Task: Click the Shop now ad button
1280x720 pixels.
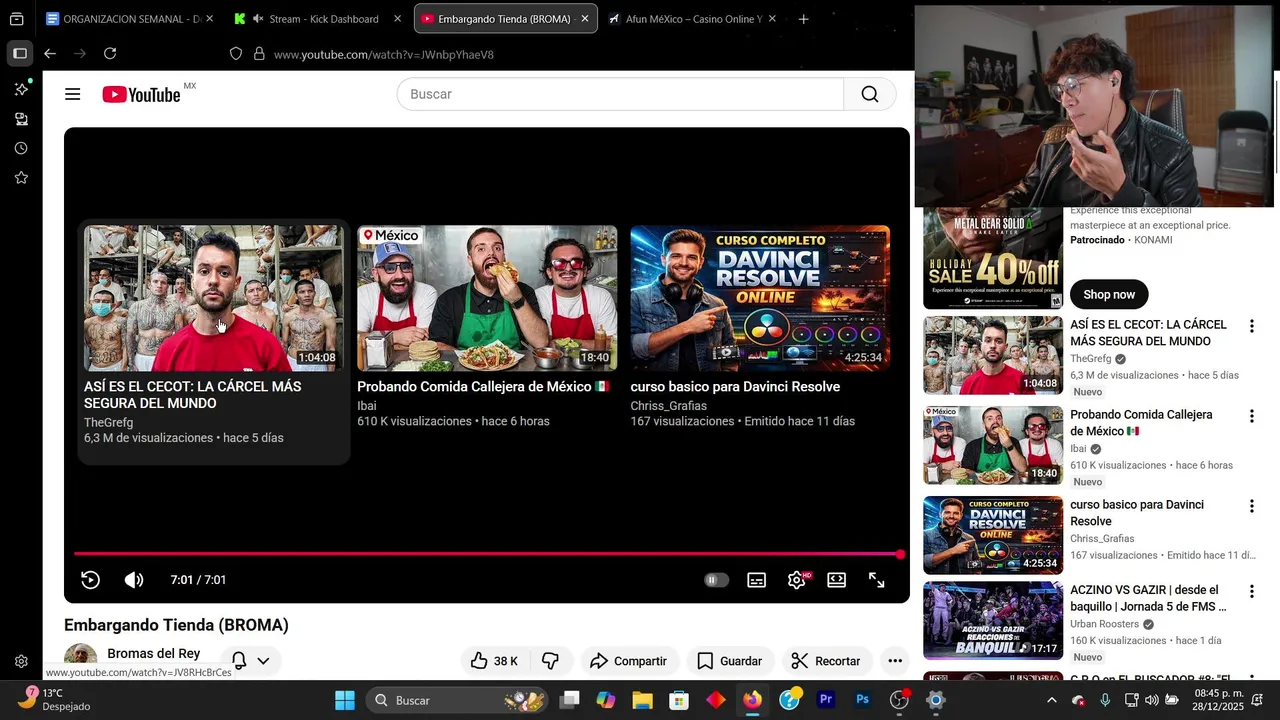Action: pos(1109,294)
